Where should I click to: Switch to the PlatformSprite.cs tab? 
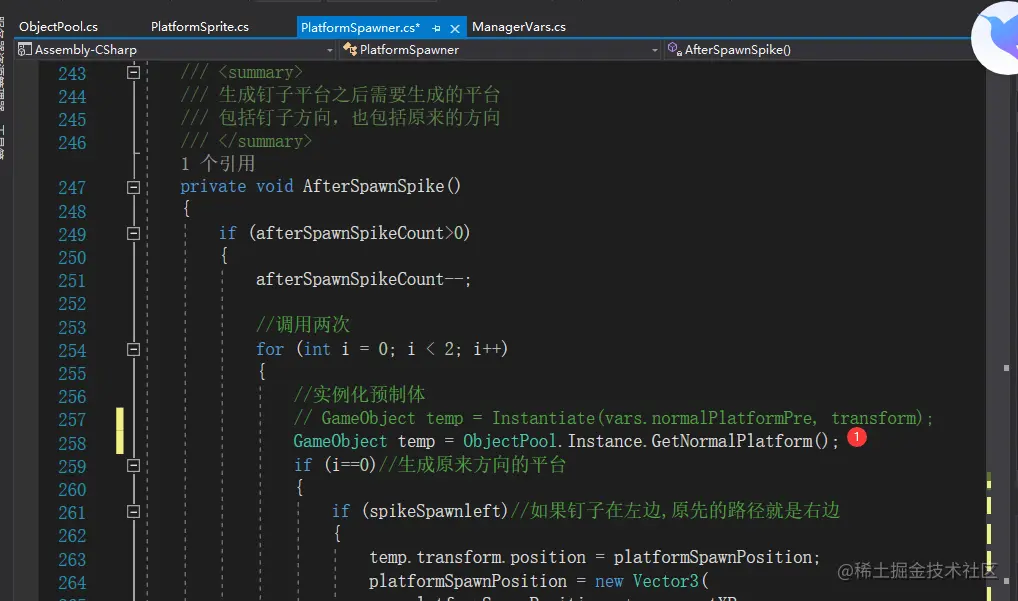[200, 27]
